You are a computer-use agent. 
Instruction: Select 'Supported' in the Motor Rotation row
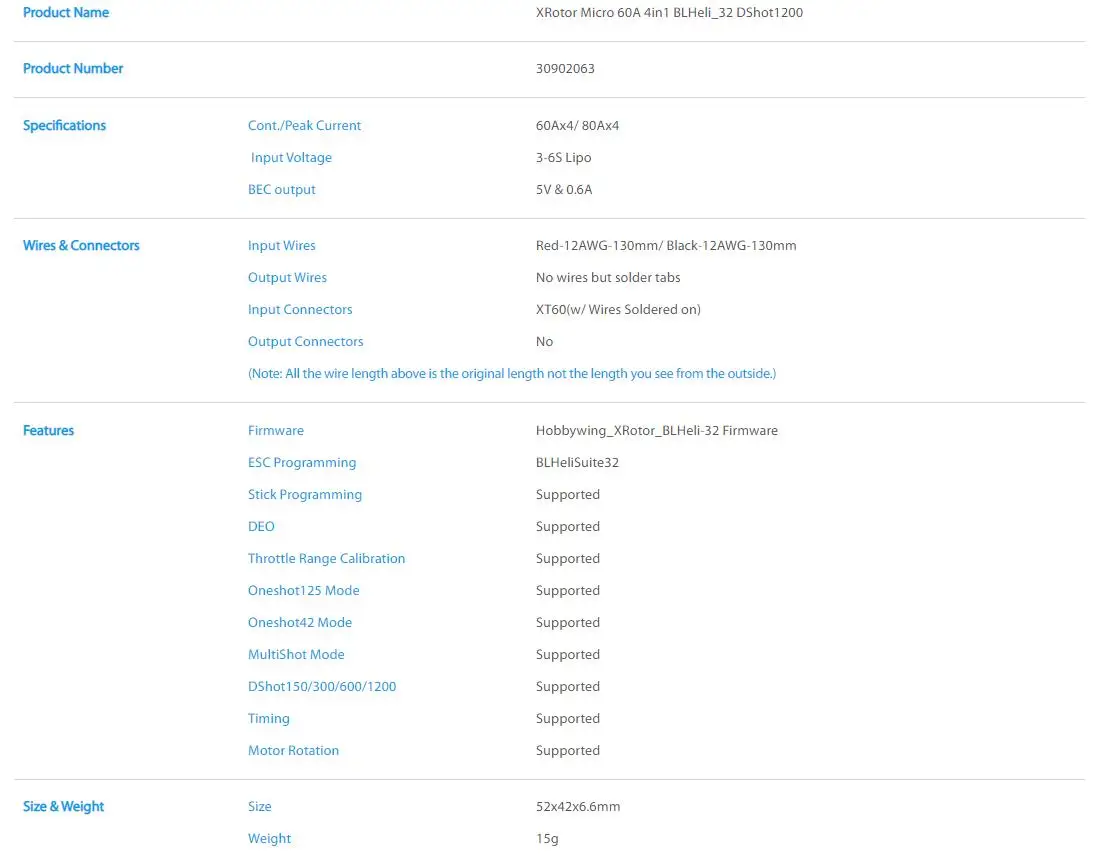(567, 751)
